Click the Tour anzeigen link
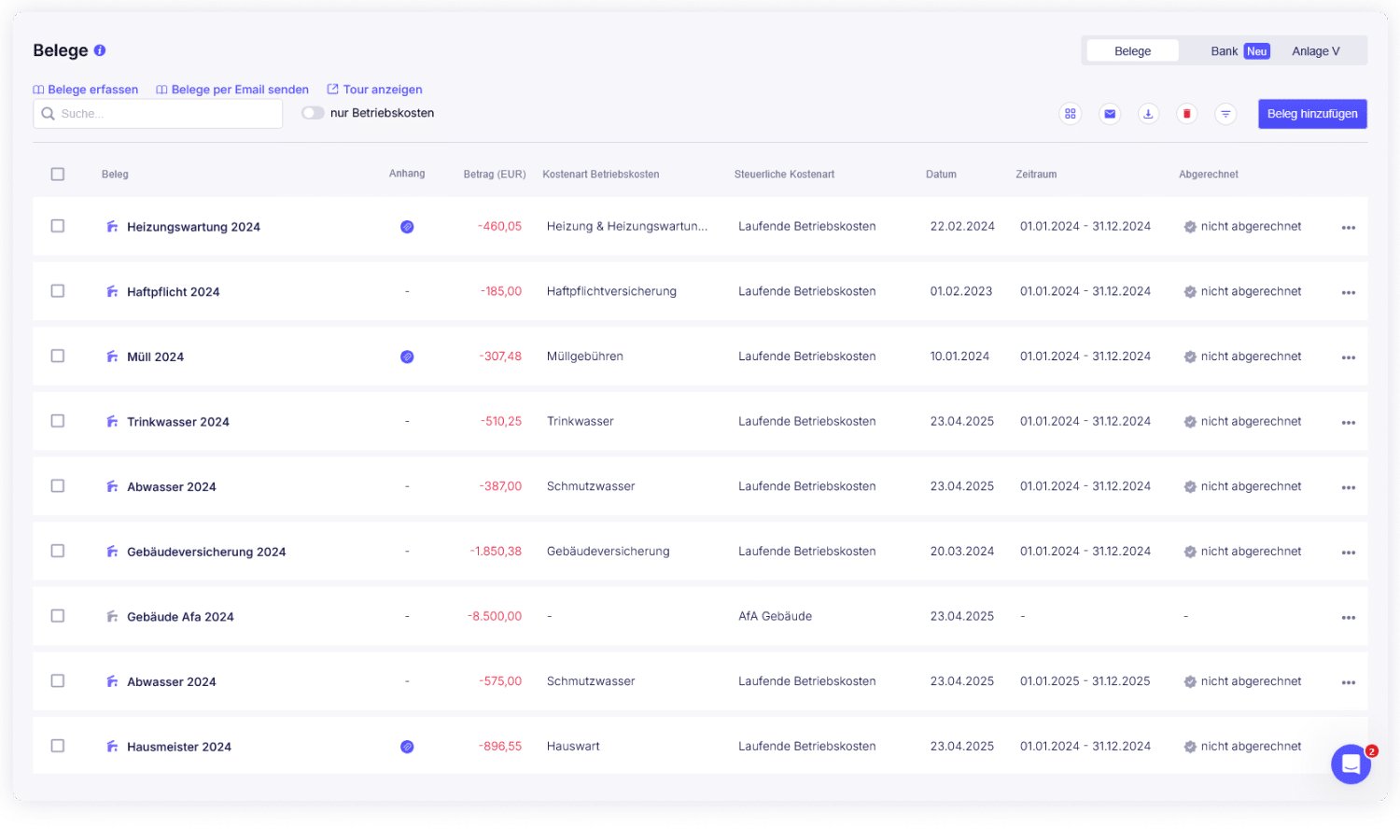 (374, 90)
